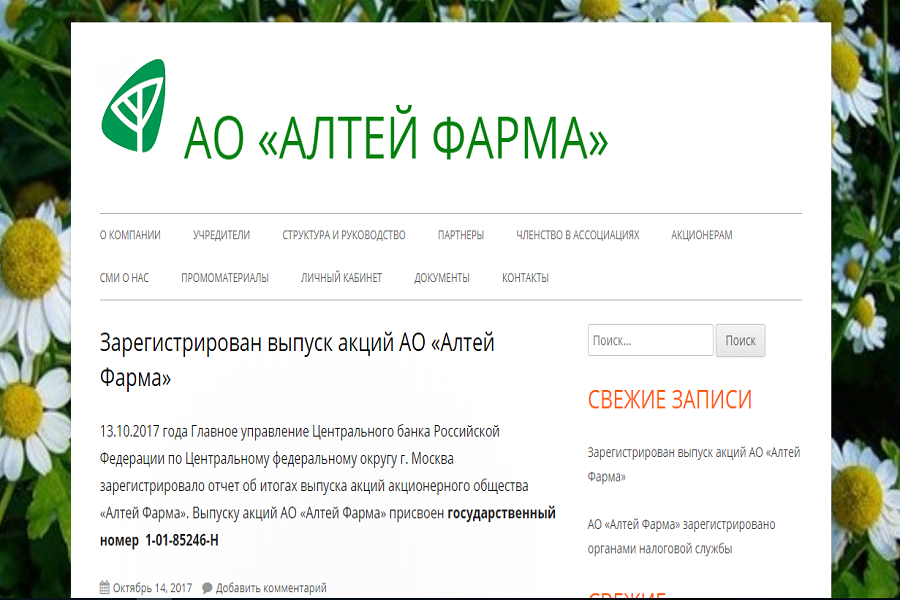Image resolution: width=900 pixels, height=600 pixels.
Task: Open the О КОМПАНИИ menu item
Action: tap(130, 235)
